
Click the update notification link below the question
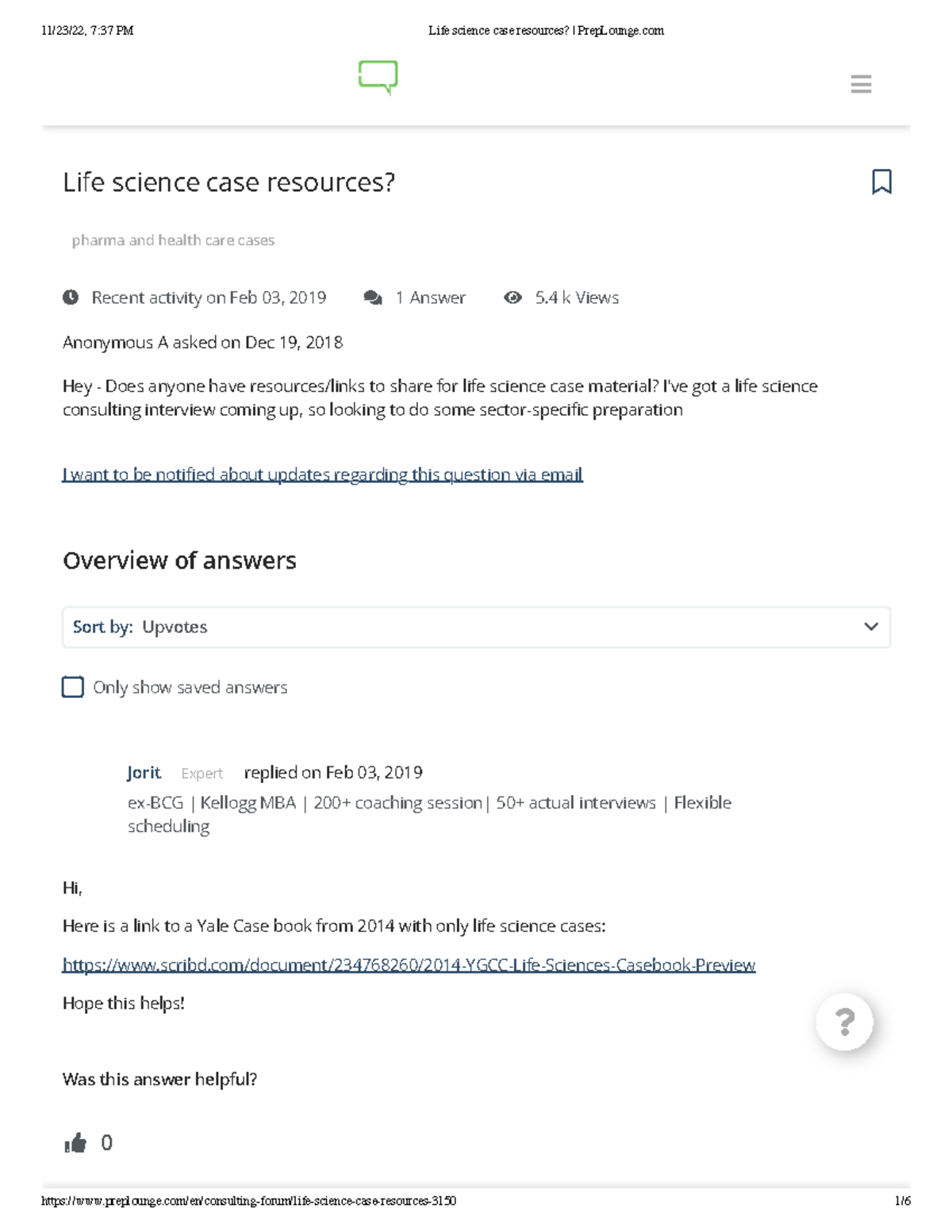click(x=322, y=474)
